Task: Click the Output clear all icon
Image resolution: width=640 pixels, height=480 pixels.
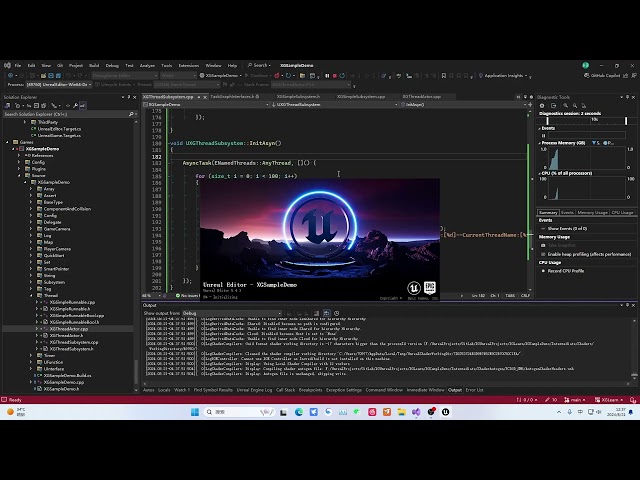Action: point(316,313)
